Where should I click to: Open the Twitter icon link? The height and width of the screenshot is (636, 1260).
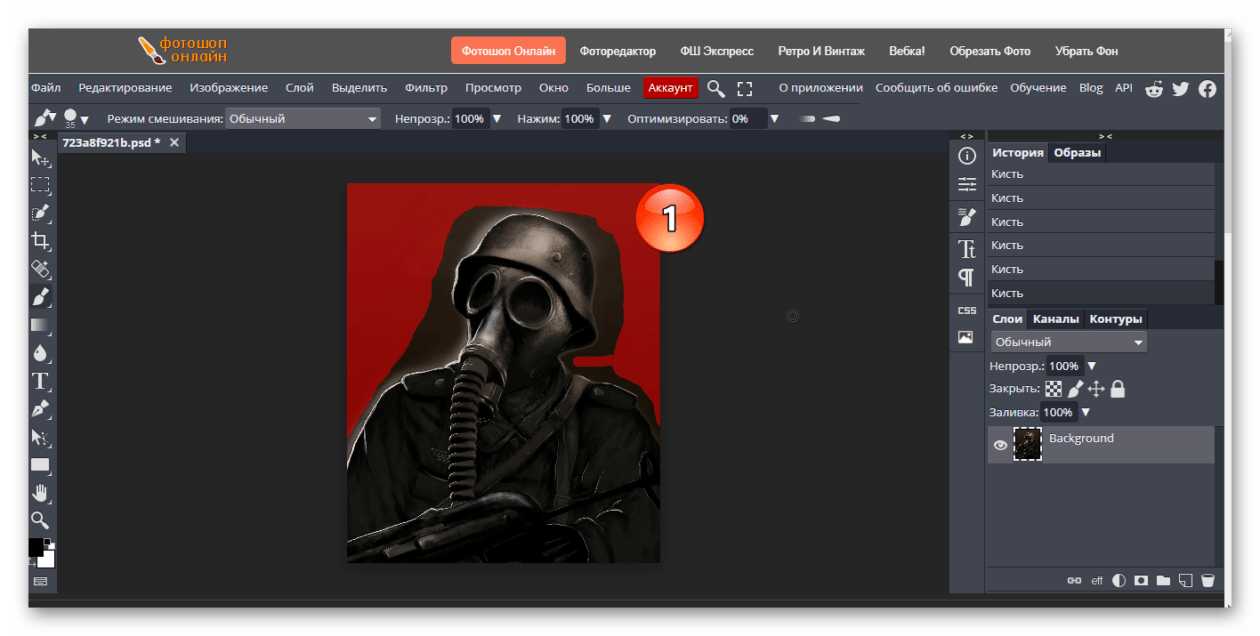coord(1181,88)
